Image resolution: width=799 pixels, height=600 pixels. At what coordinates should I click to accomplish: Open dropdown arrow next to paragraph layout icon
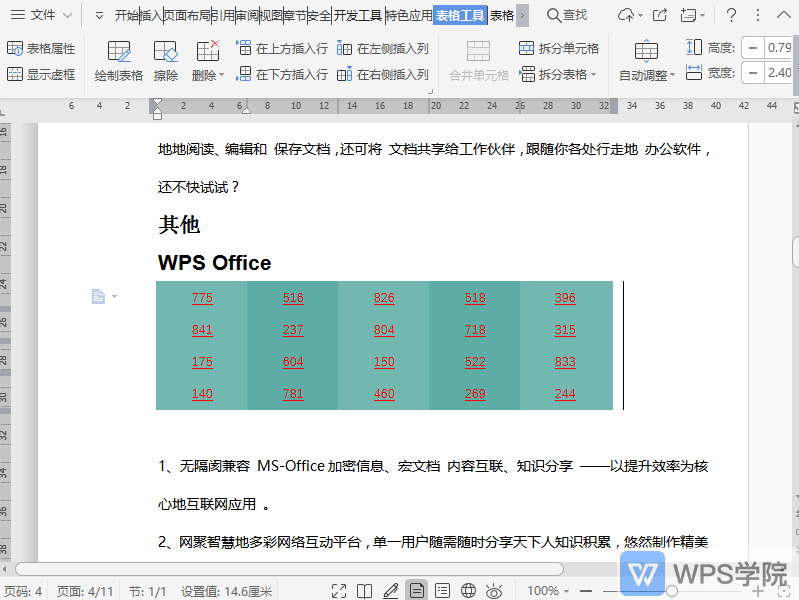point(115,296)
